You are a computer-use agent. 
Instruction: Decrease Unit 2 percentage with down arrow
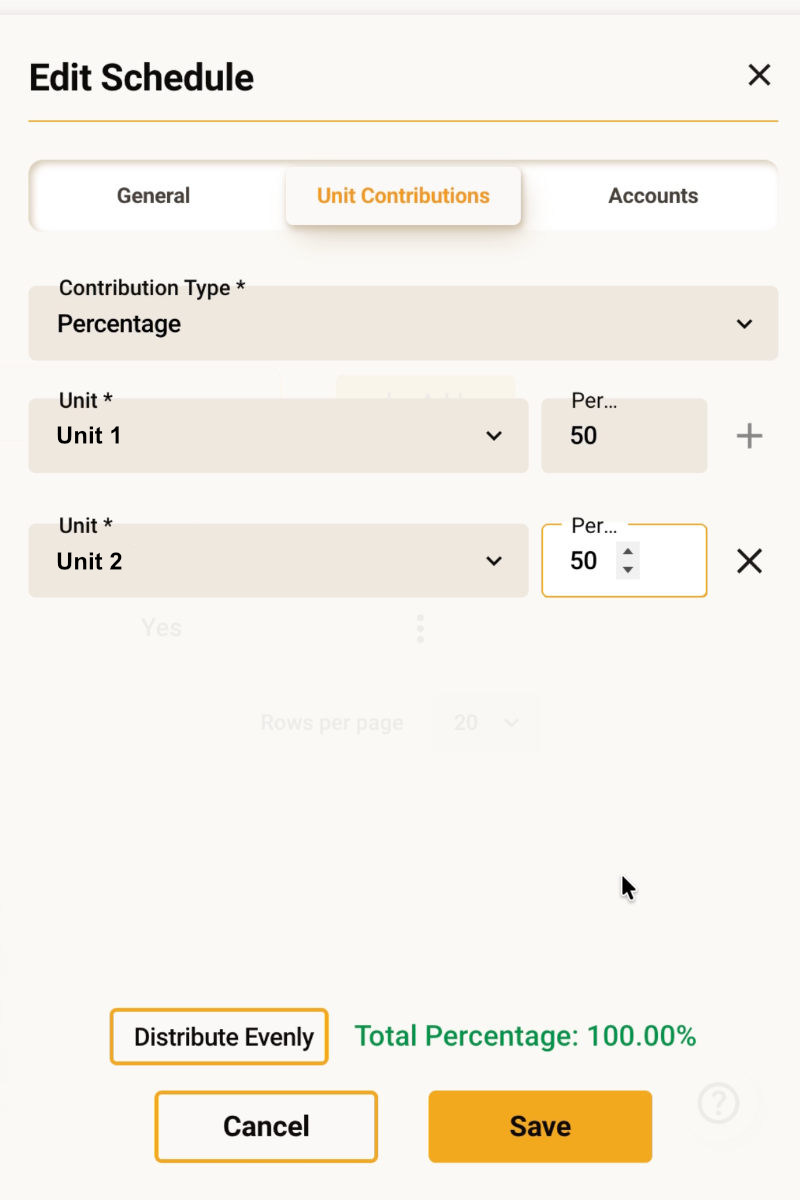pyautogui.click(x=628, y=570)
